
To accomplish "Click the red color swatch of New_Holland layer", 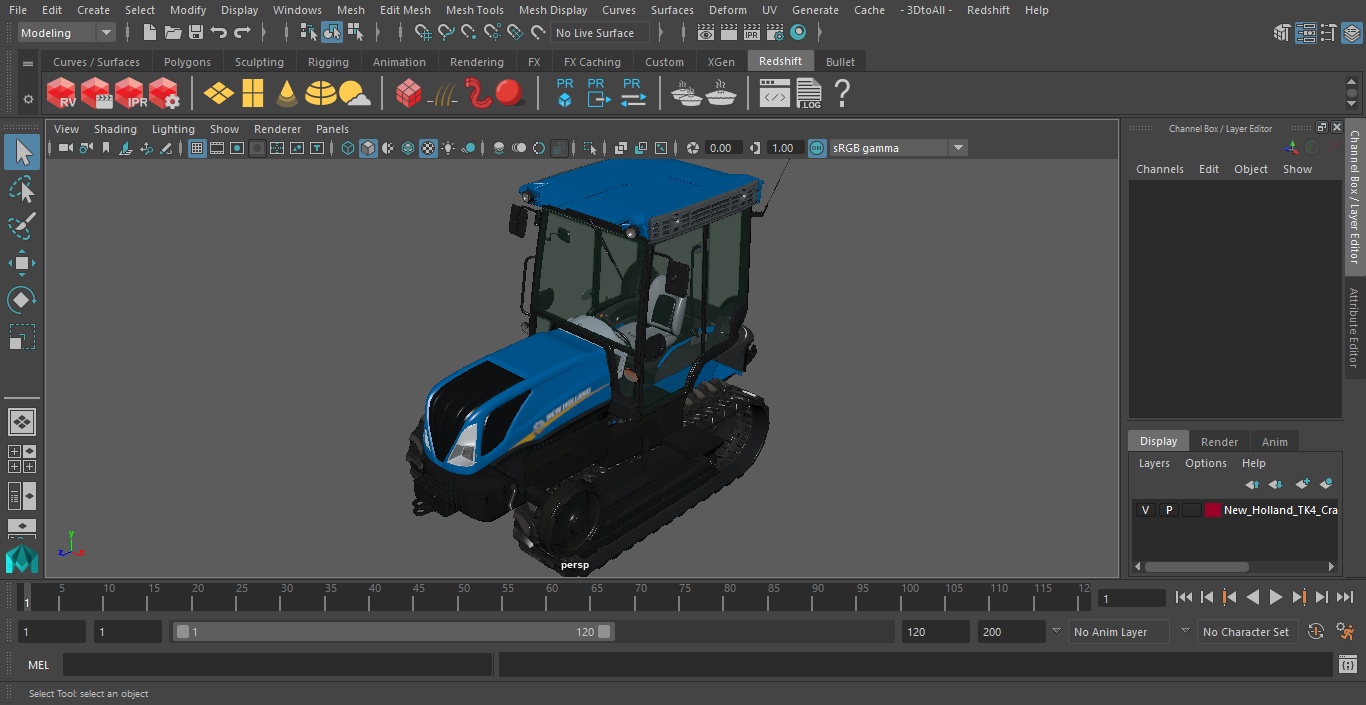I will pyautogui.click(x=1213, y=510).
